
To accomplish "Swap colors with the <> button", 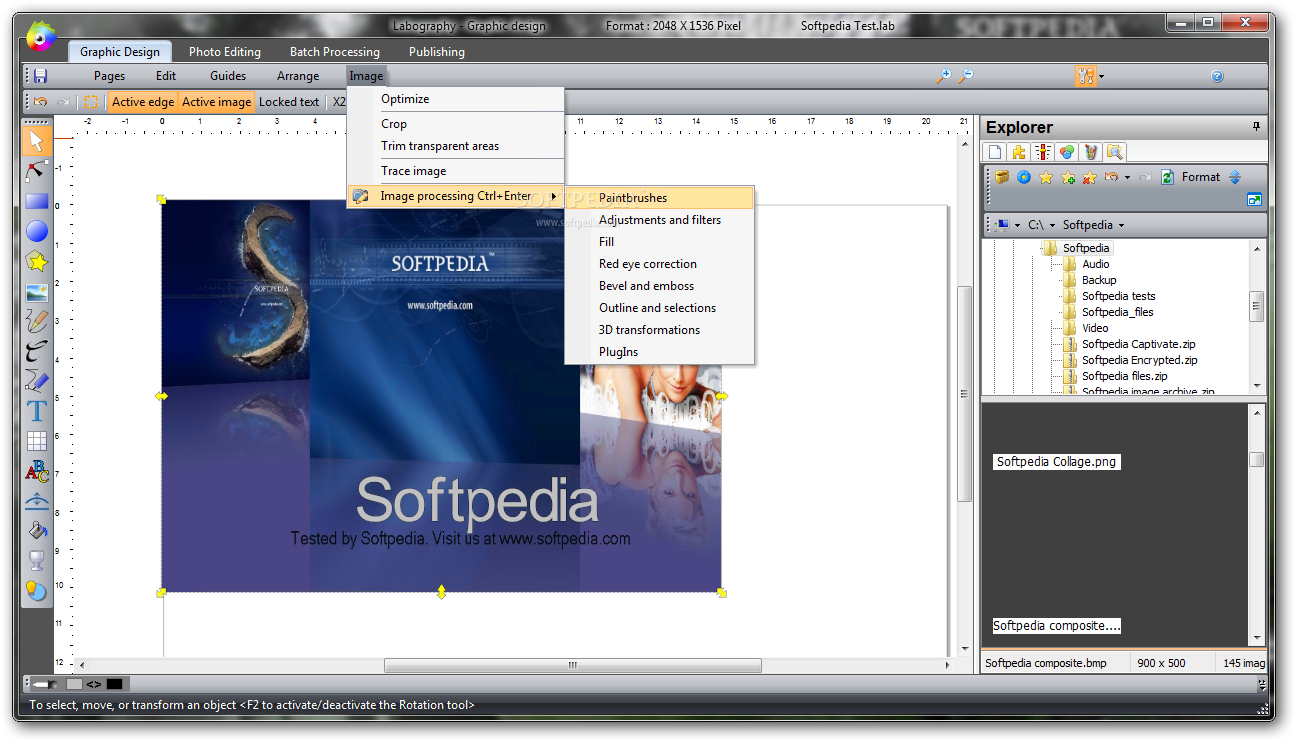I will coord(93,684).
